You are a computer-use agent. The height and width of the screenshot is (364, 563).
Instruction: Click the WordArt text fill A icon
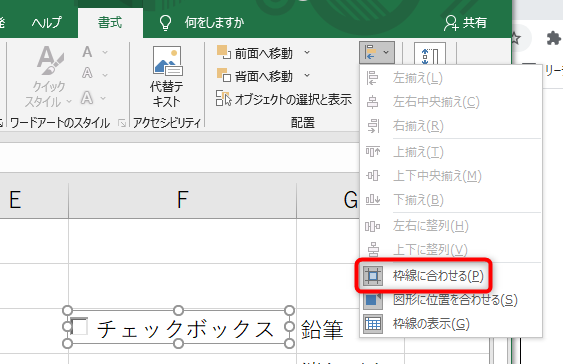(x=87, y=52)
